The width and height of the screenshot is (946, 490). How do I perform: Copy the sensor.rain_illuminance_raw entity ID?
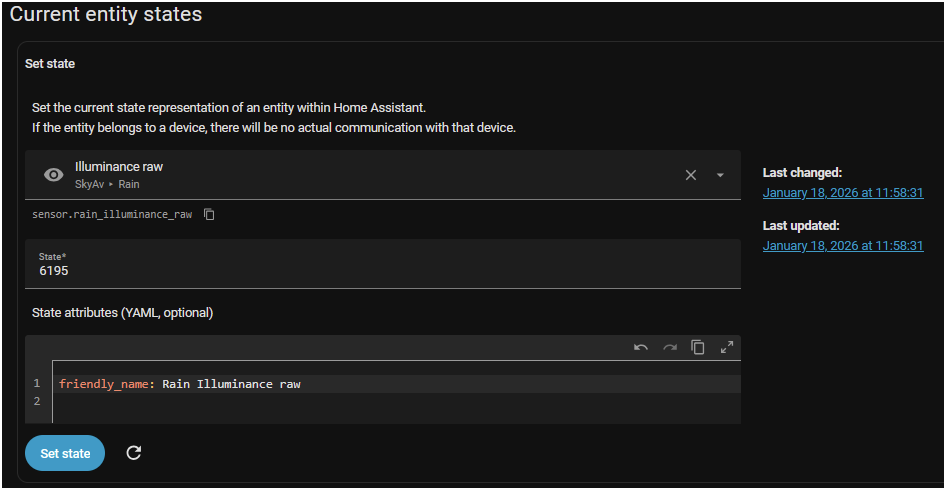pos(209,214)
